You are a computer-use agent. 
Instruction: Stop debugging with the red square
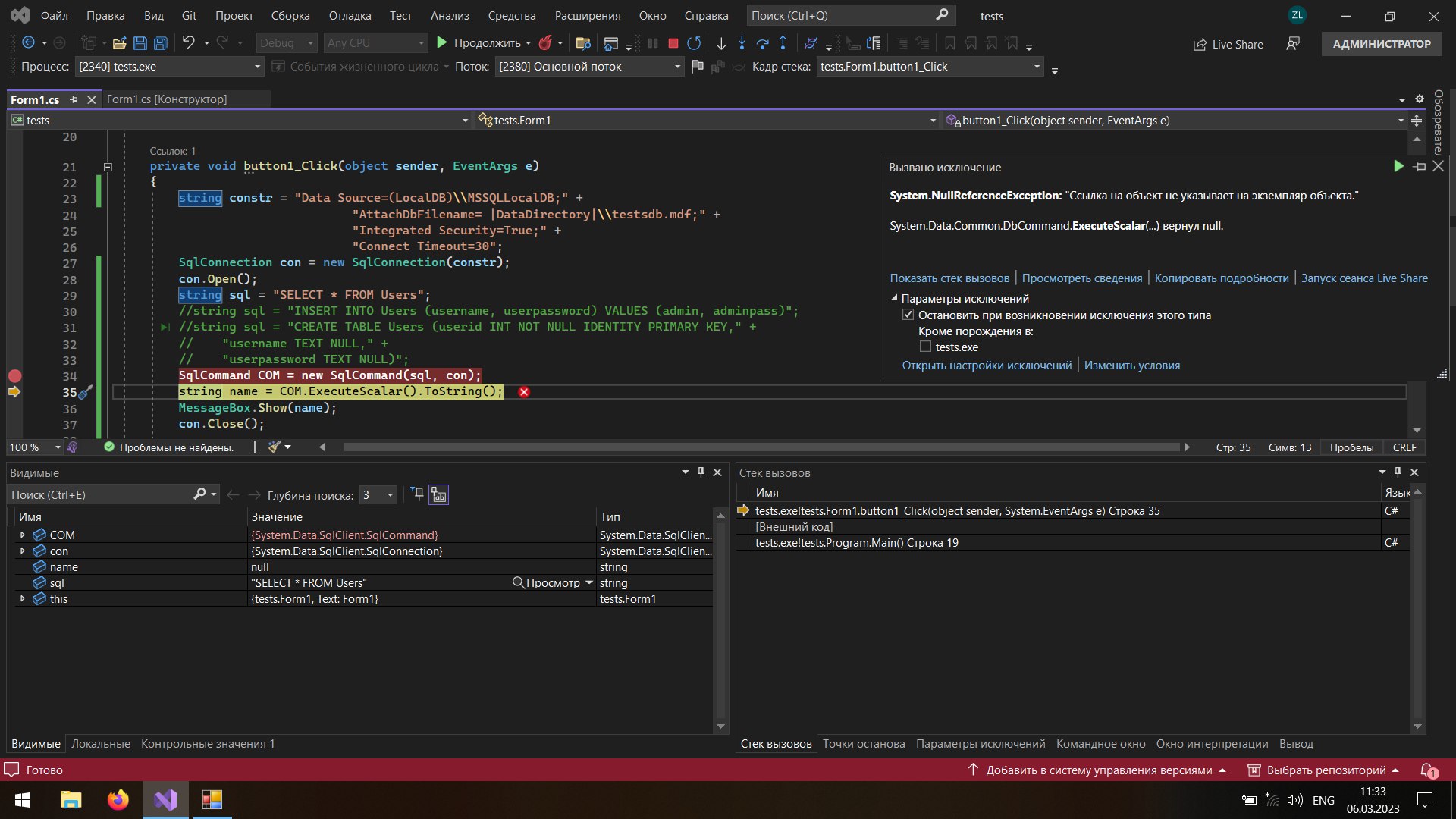[x=673, y=43]
